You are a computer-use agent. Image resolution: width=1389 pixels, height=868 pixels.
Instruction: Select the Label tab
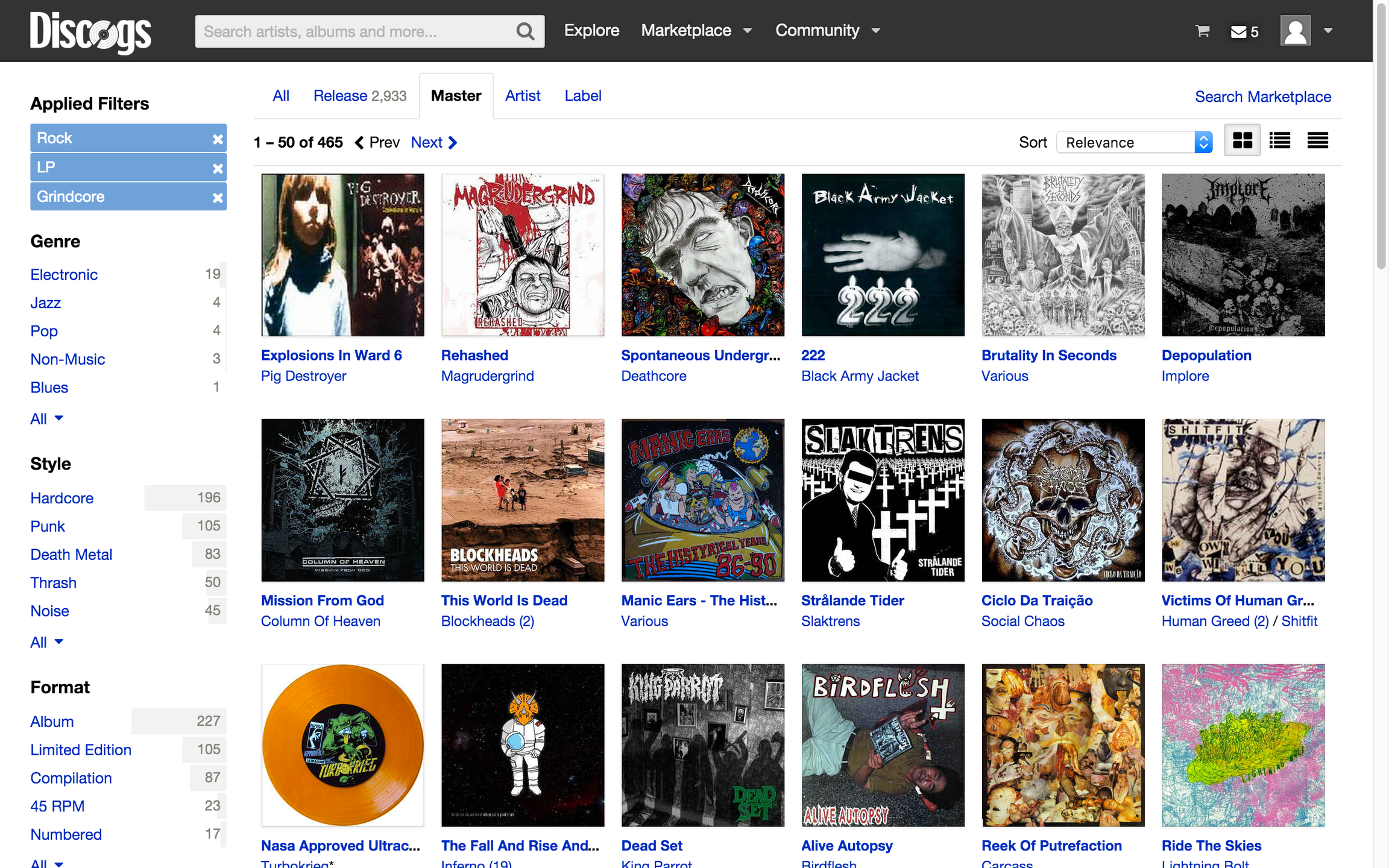583,96
